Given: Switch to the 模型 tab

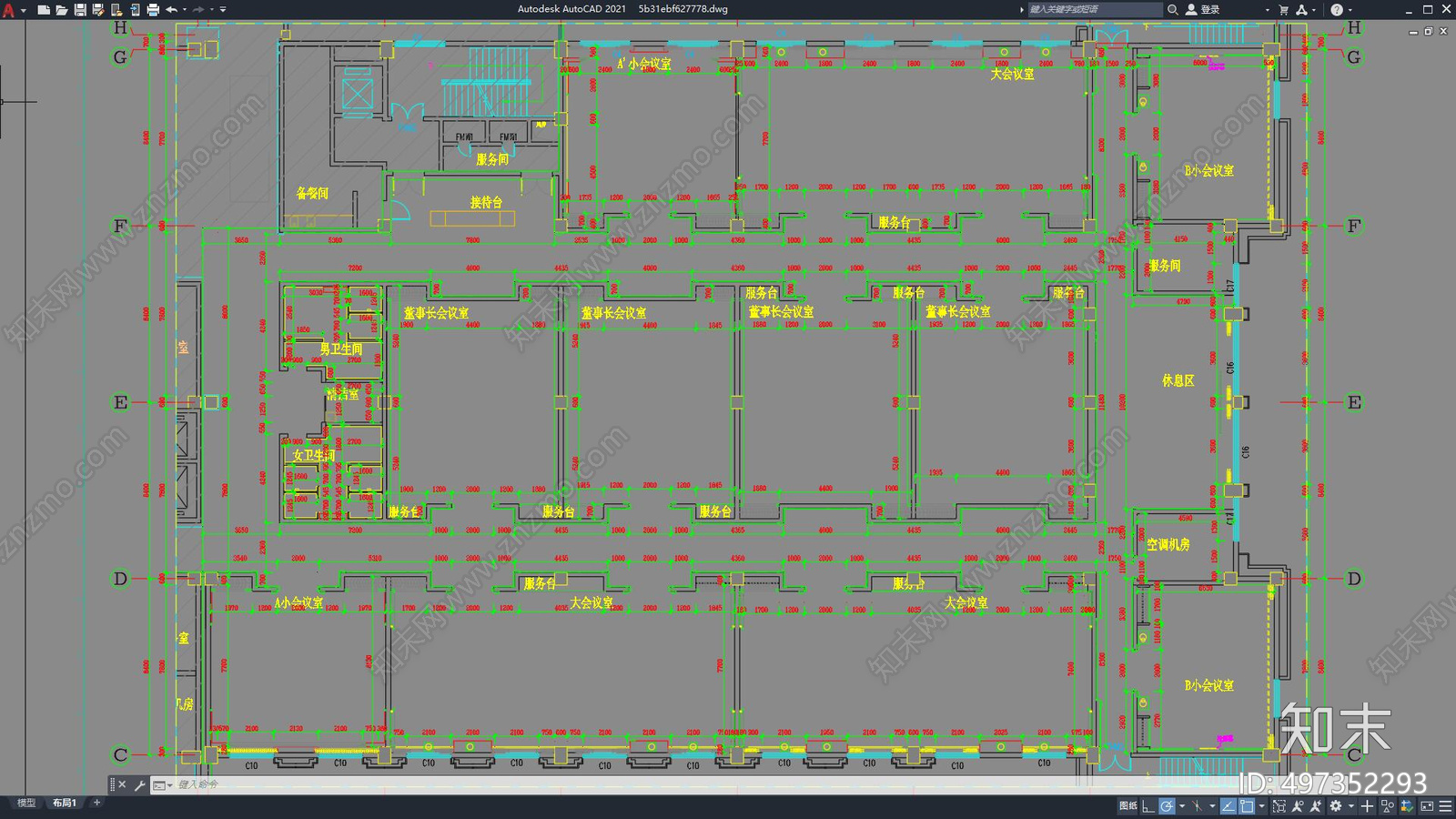Looking at the screenshot, I should pos(26,803).
